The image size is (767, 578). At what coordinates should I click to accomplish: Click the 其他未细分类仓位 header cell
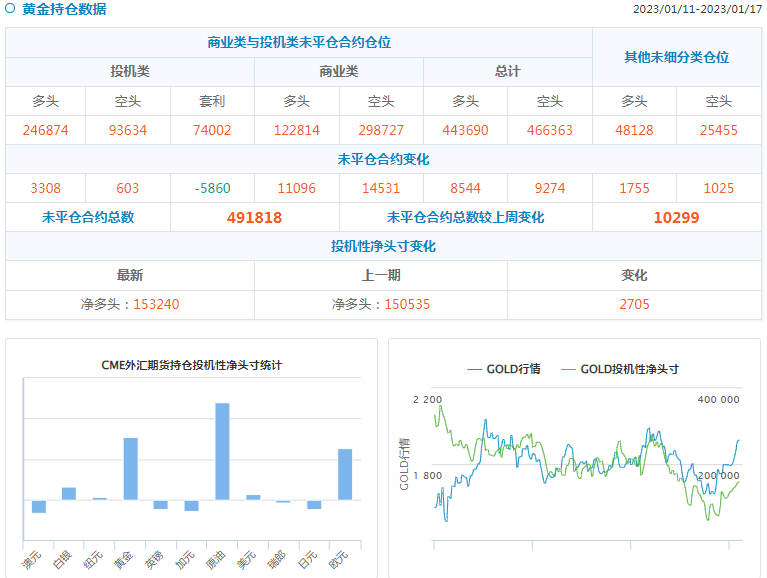point(677,57)
